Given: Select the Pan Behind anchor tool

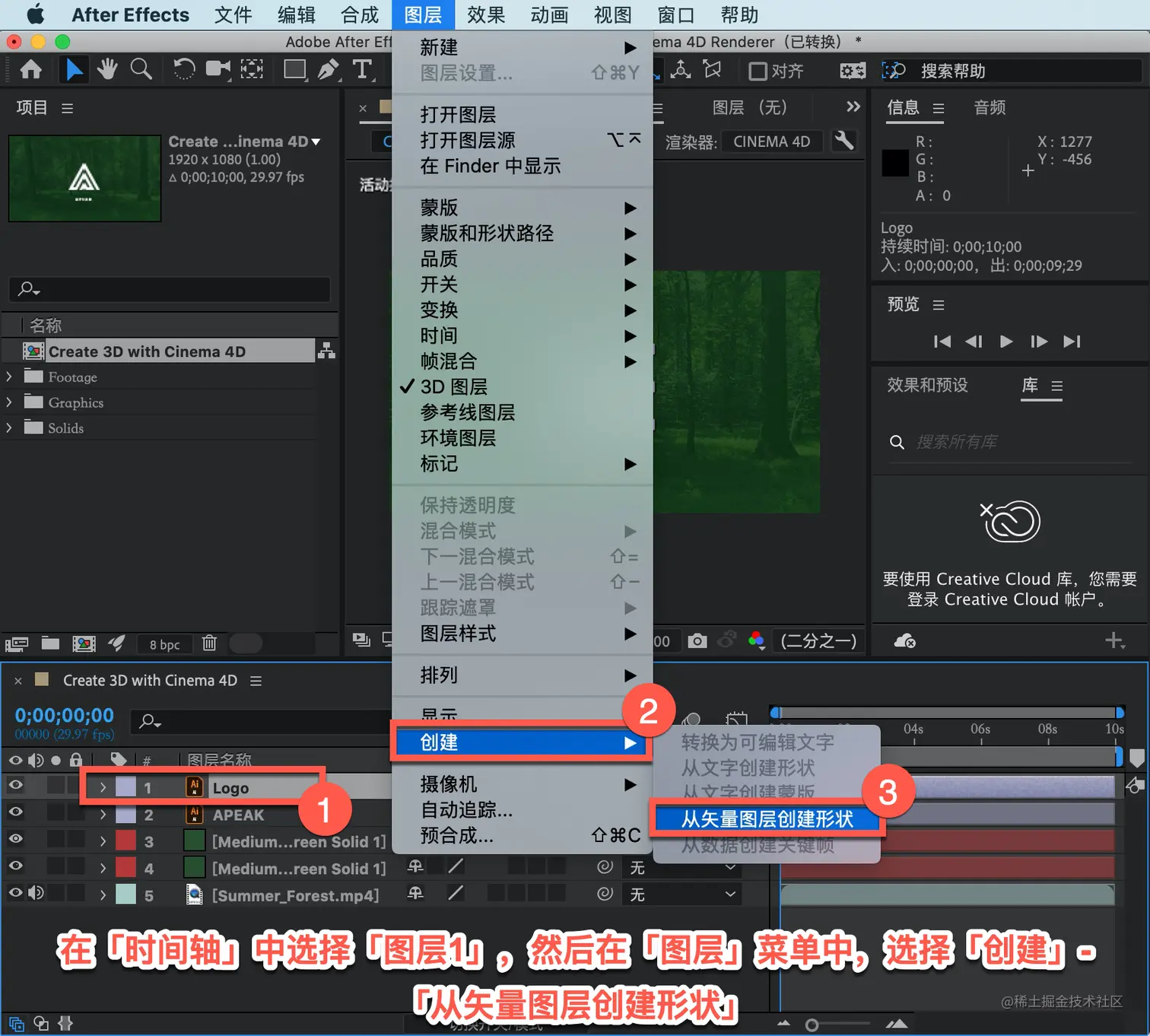Looking at the screenshot, I should (252, 69).
